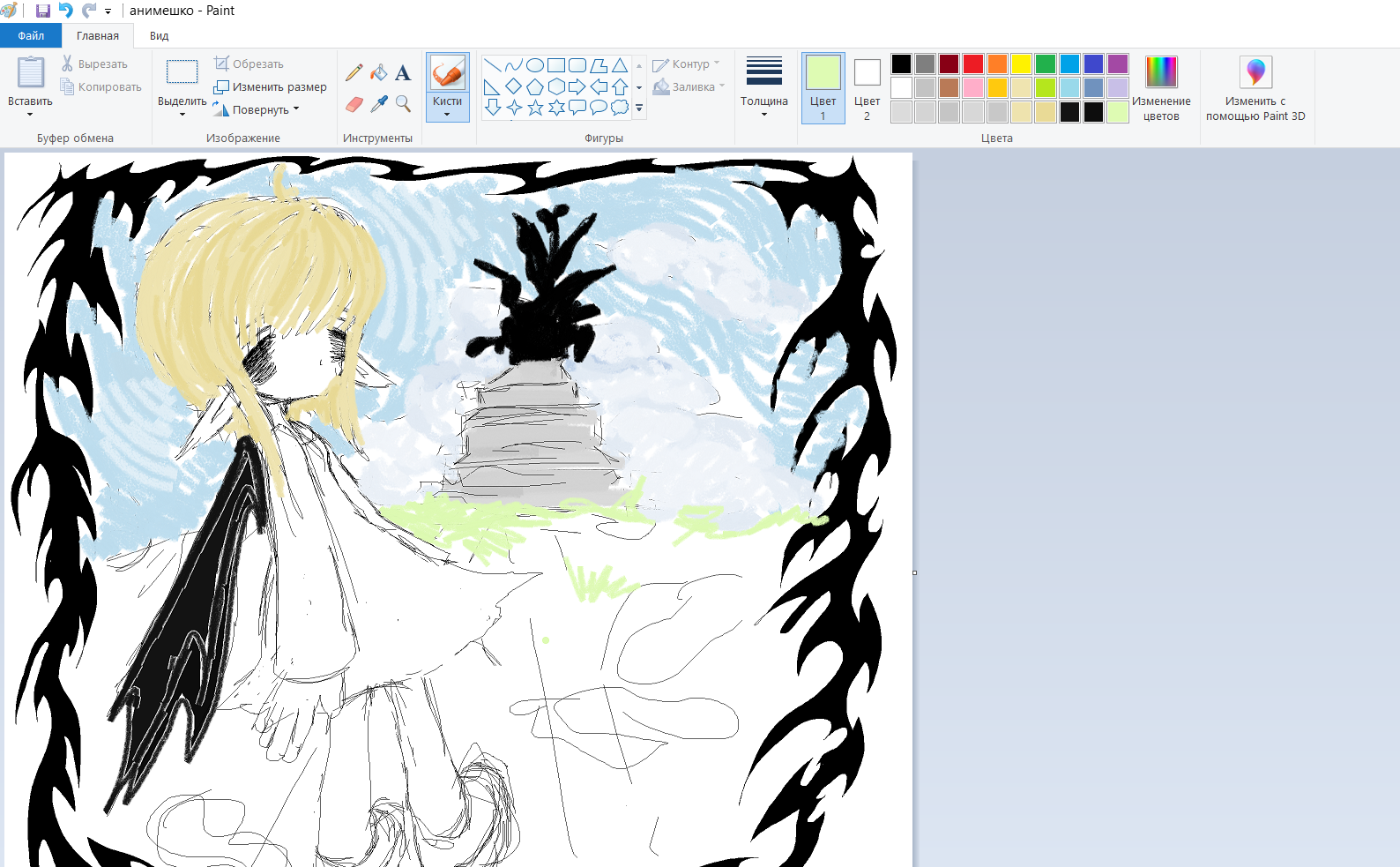Click the Resize image button
This screenshot has width=1400, height=867.
(271, 86)
